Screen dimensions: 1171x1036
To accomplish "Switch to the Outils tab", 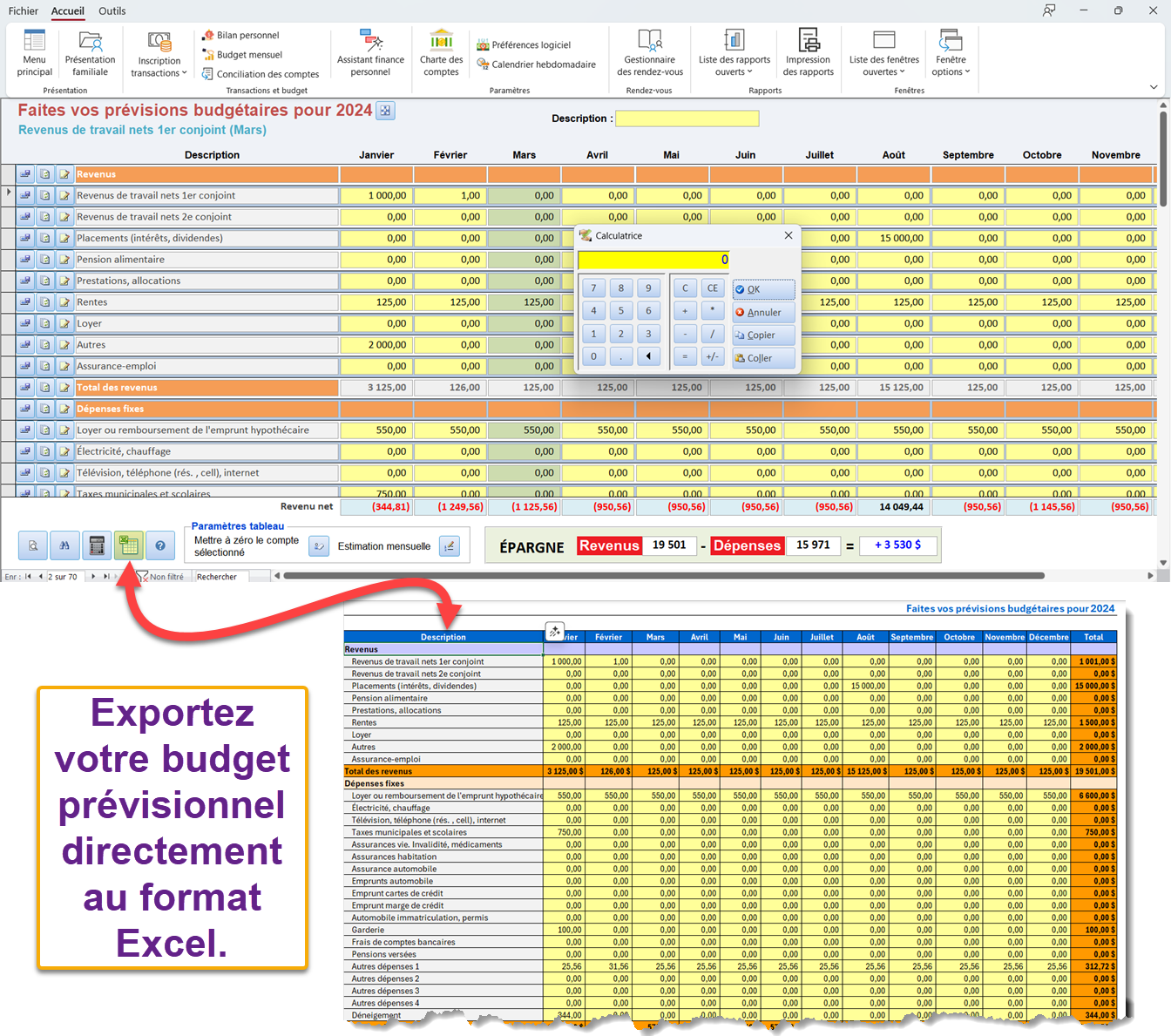I will tap(112, 11).
